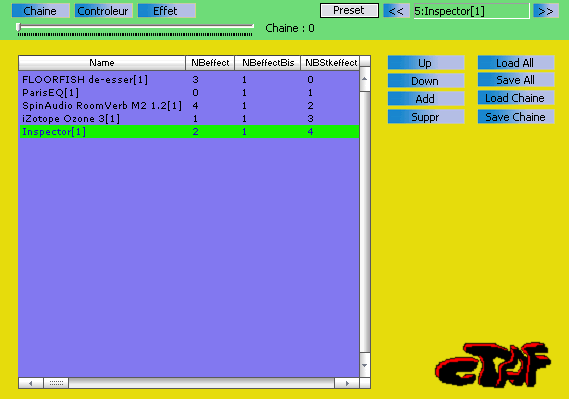Move effect down with Down button
Screen dimensions: 569x399
(426, 81)
